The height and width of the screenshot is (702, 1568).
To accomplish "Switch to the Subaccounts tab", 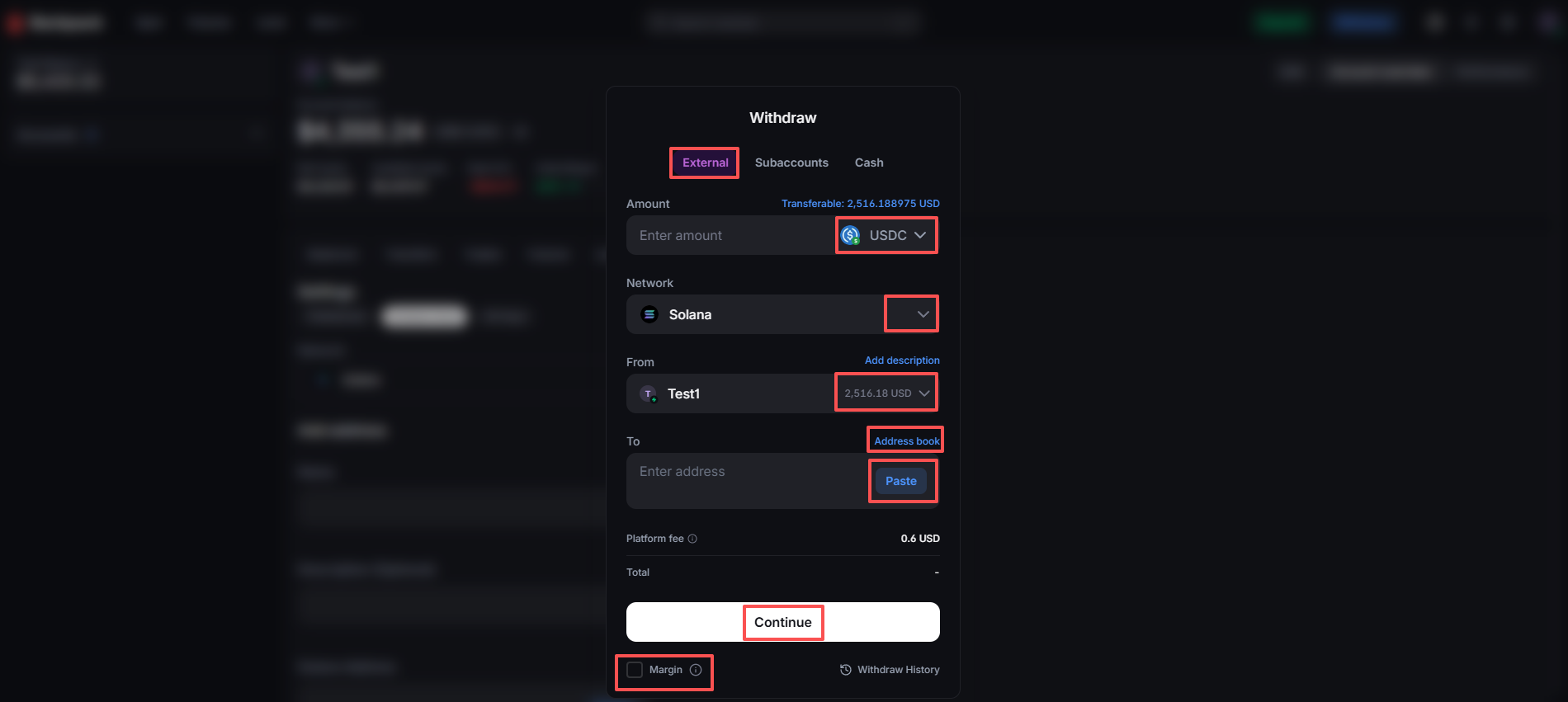I will [791, 163].
